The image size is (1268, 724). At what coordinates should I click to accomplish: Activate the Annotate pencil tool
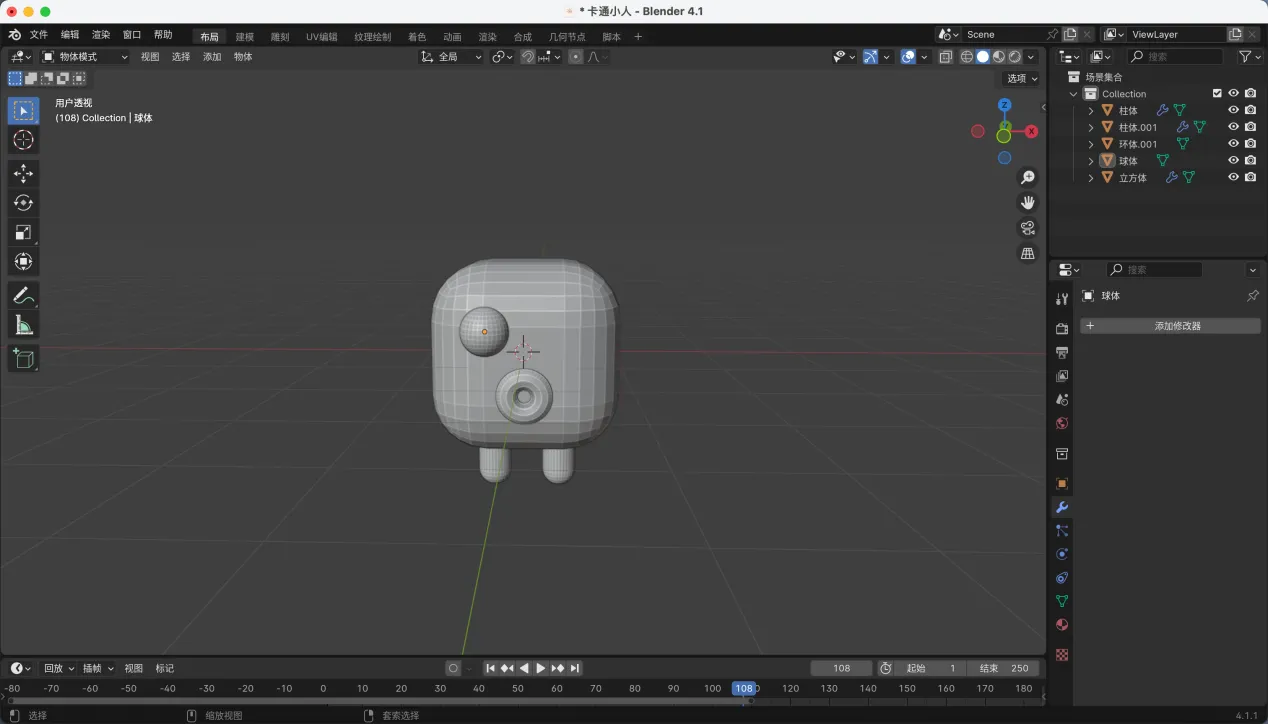23,295
